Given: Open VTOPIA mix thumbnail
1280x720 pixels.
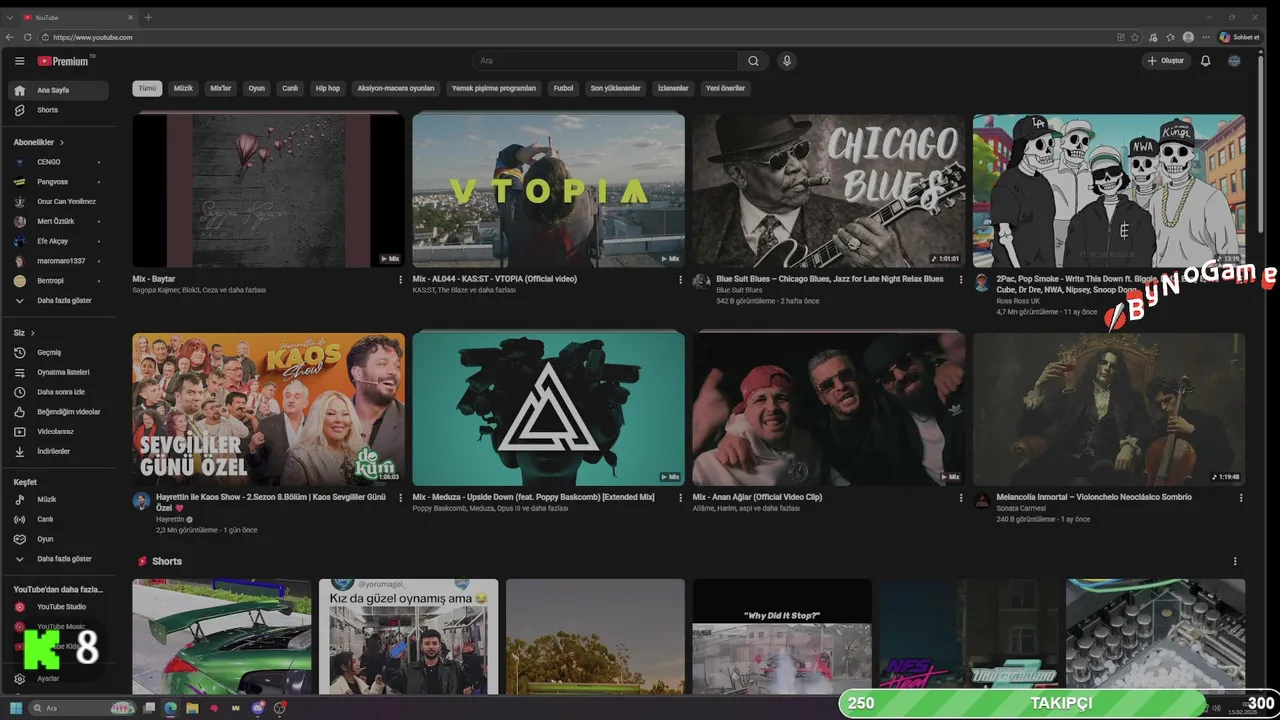Looking at the screenshot, I should [548, 190].
